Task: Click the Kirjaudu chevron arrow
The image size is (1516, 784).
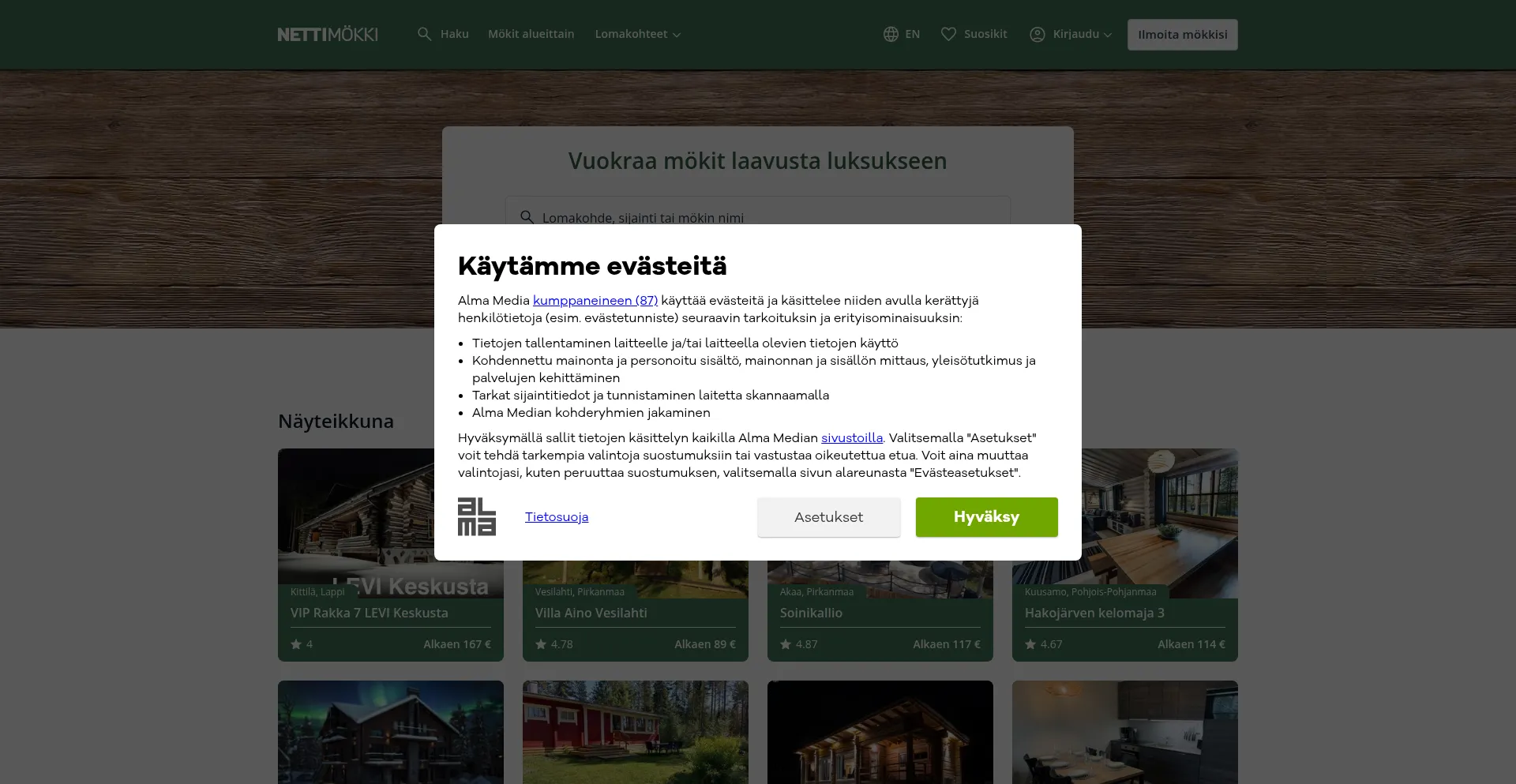Action: pyautogui.click(x=1108, y=35)
